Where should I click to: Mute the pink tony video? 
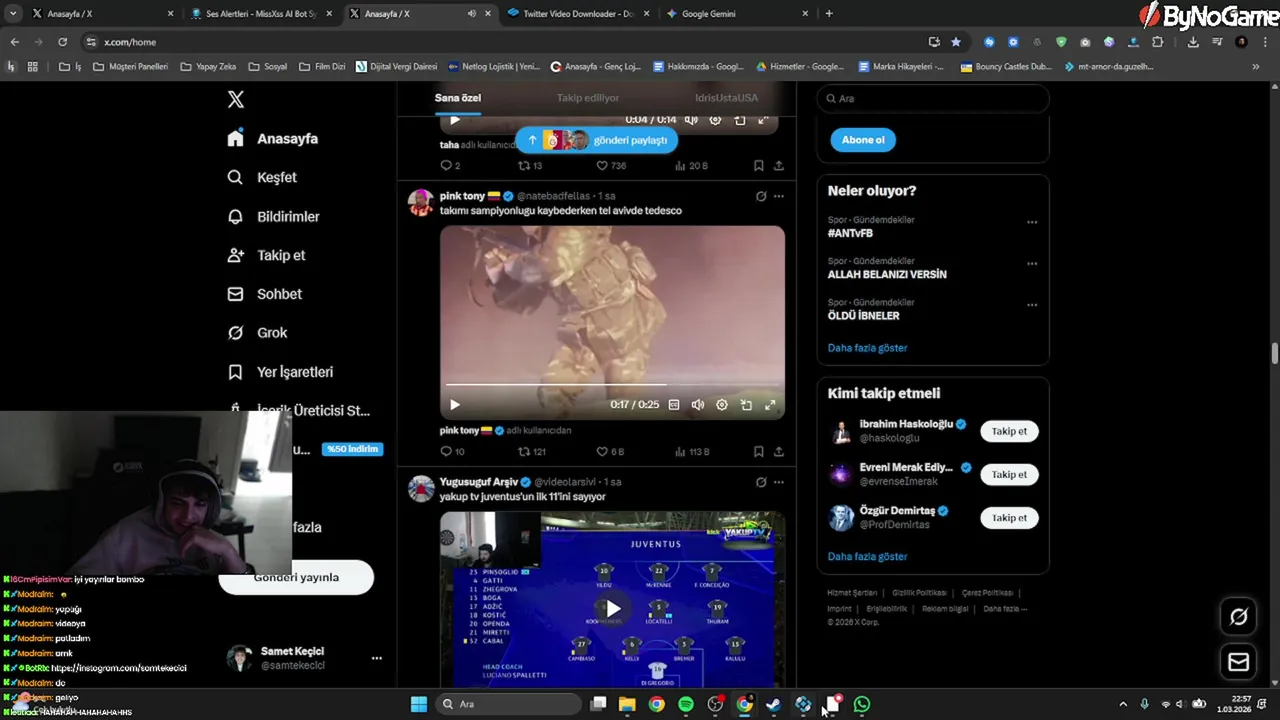698,405
